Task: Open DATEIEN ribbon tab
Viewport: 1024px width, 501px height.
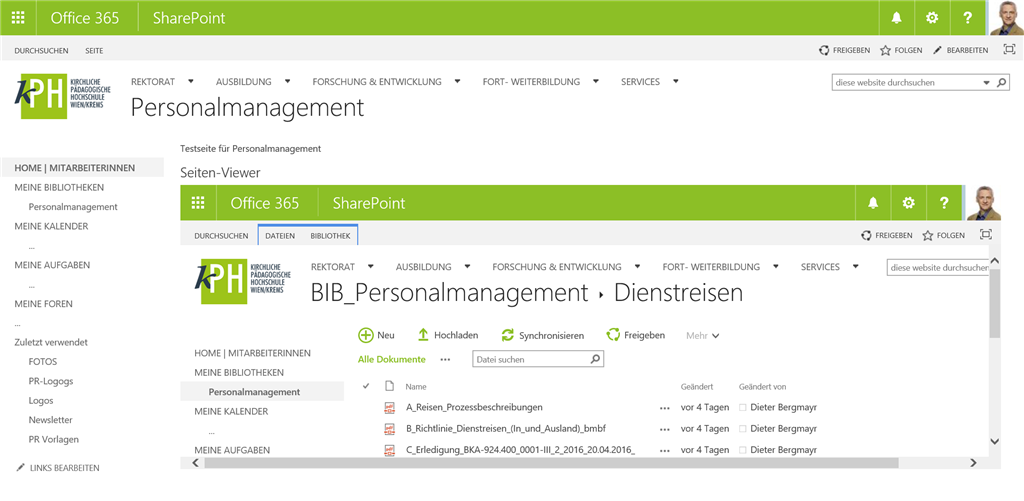Action: coord(280,236)
